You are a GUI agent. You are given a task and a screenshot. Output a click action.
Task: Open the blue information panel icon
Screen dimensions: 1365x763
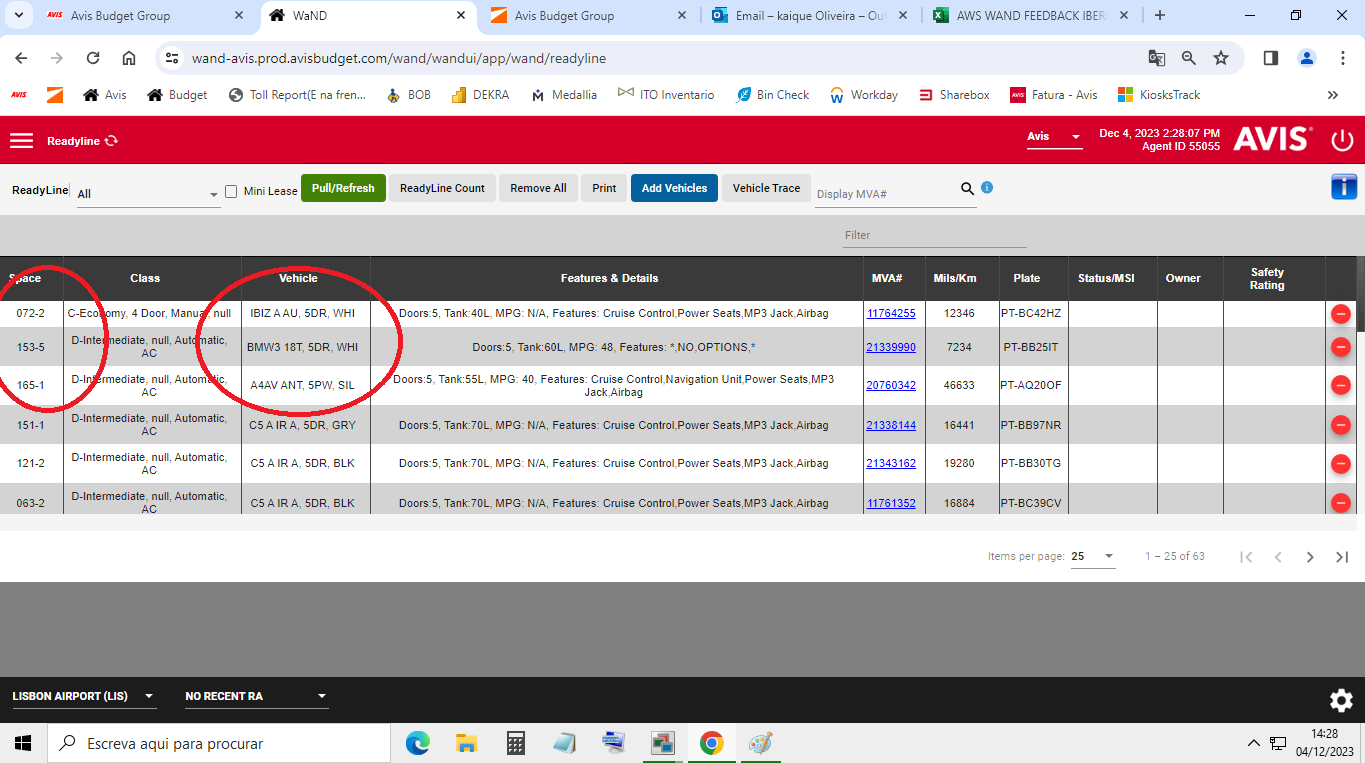tap(1343, 186)
